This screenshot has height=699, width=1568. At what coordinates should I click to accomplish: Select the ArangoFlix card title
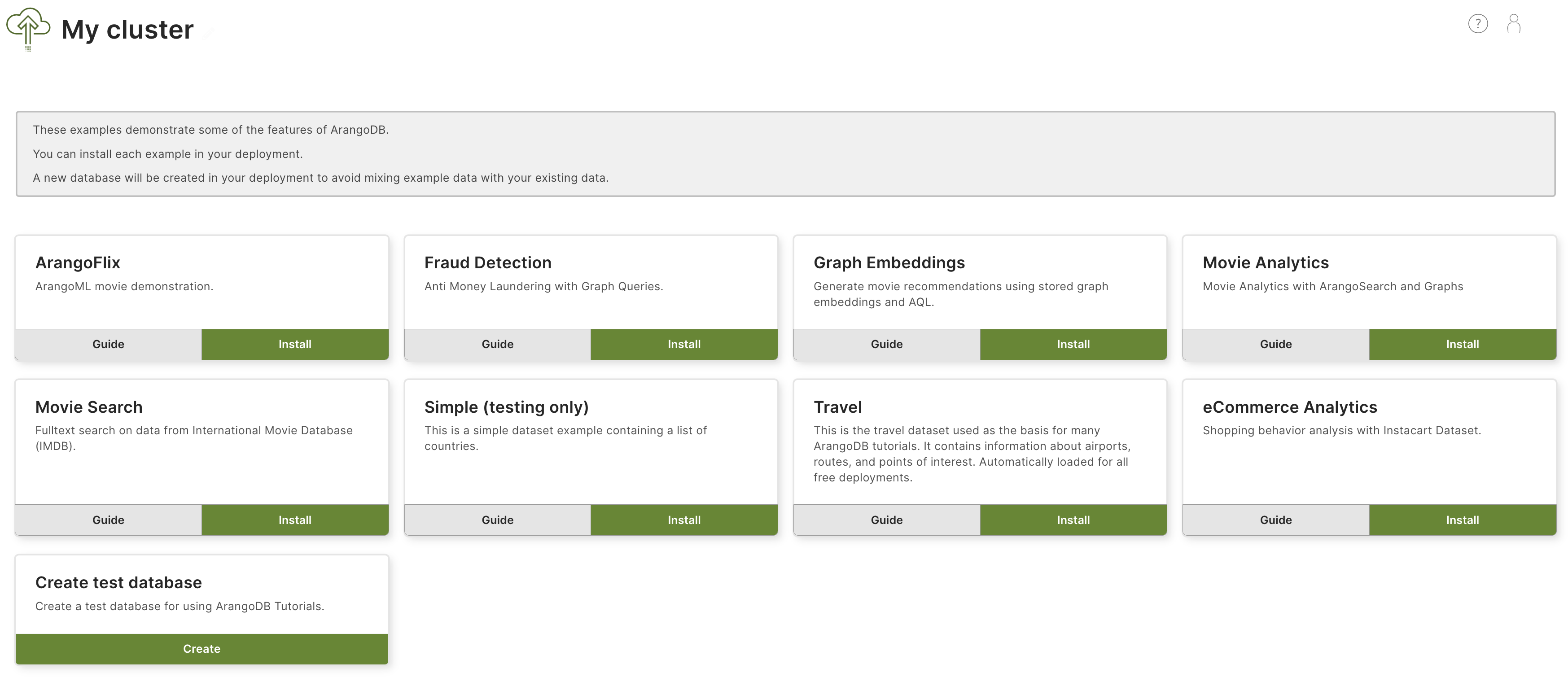(x=78, y=263)
